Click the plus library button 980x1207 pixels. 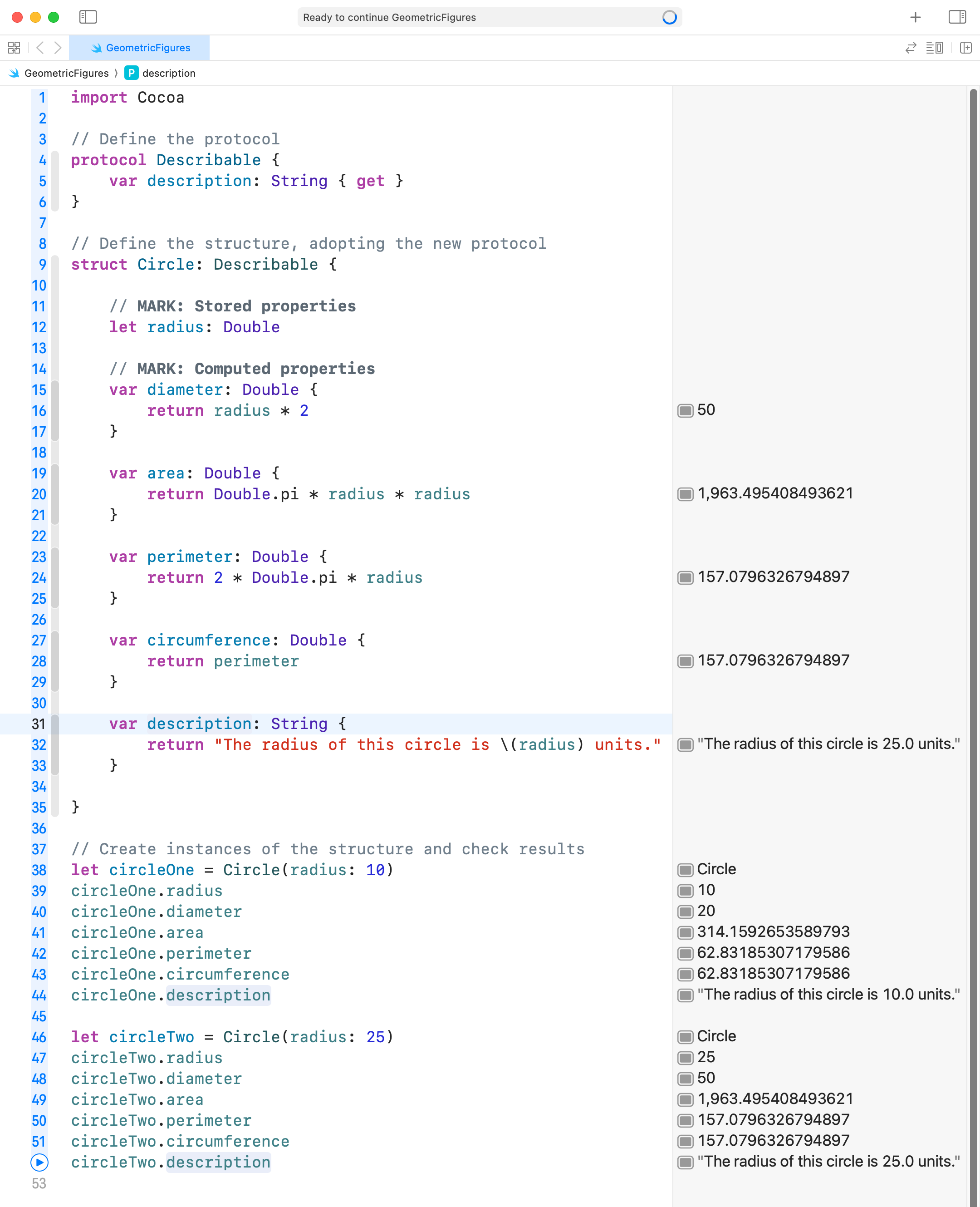click(915, 18)
